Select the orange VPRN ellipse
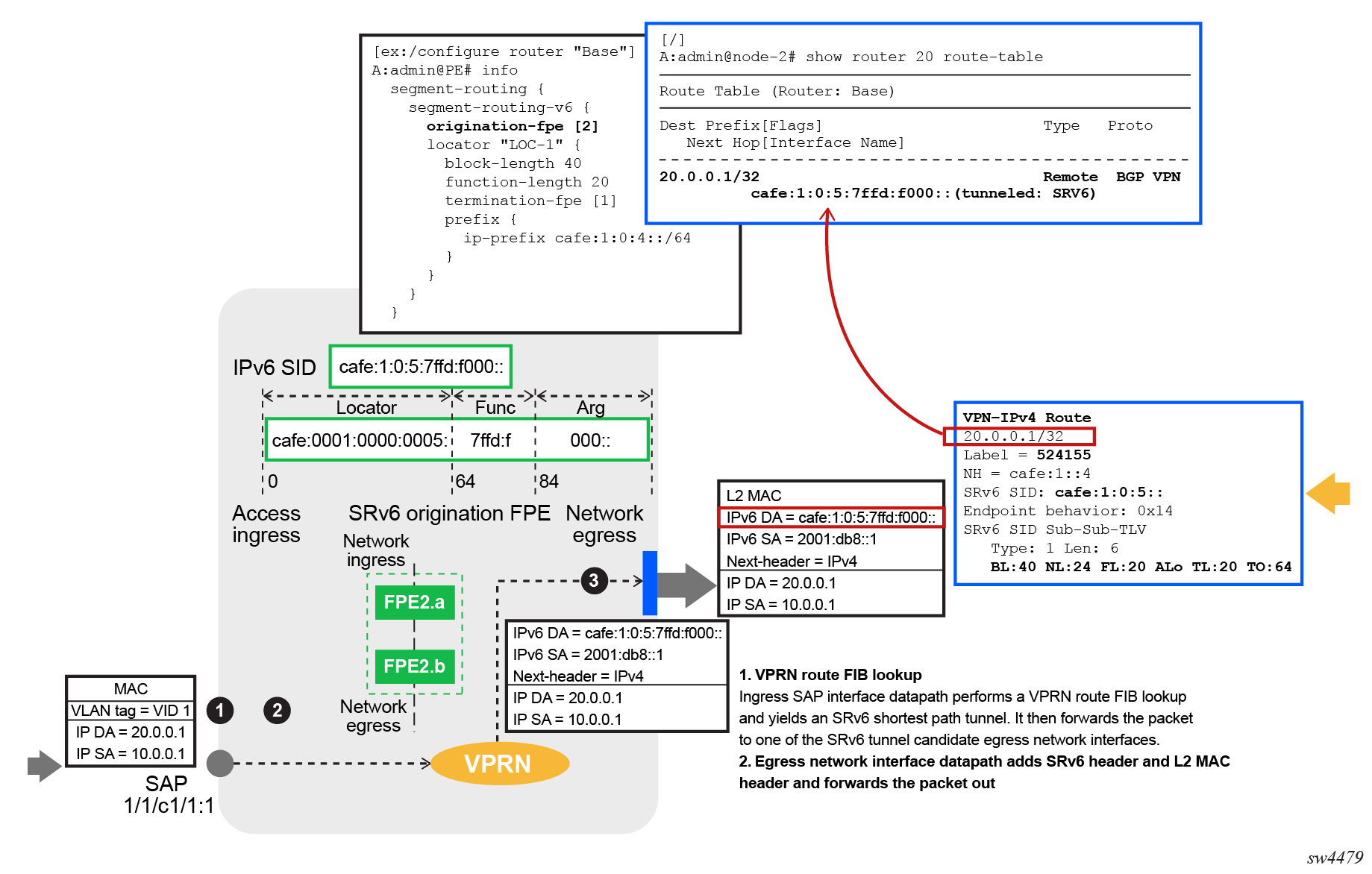The height and width of the screenshot is (874, 1372). click(500, 764)
